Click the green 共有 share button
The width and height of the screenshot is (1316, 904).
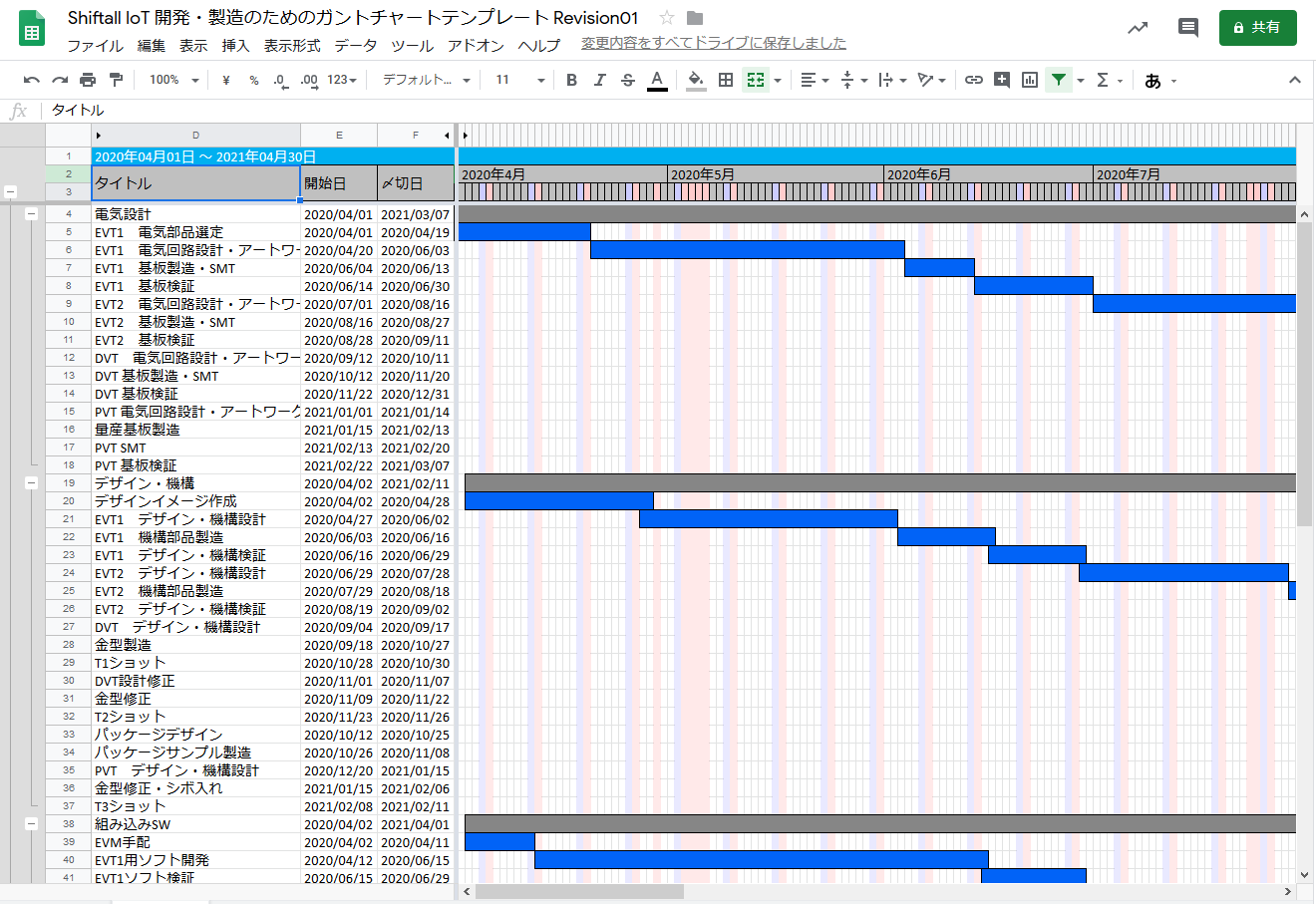(x=1257, y=28)
